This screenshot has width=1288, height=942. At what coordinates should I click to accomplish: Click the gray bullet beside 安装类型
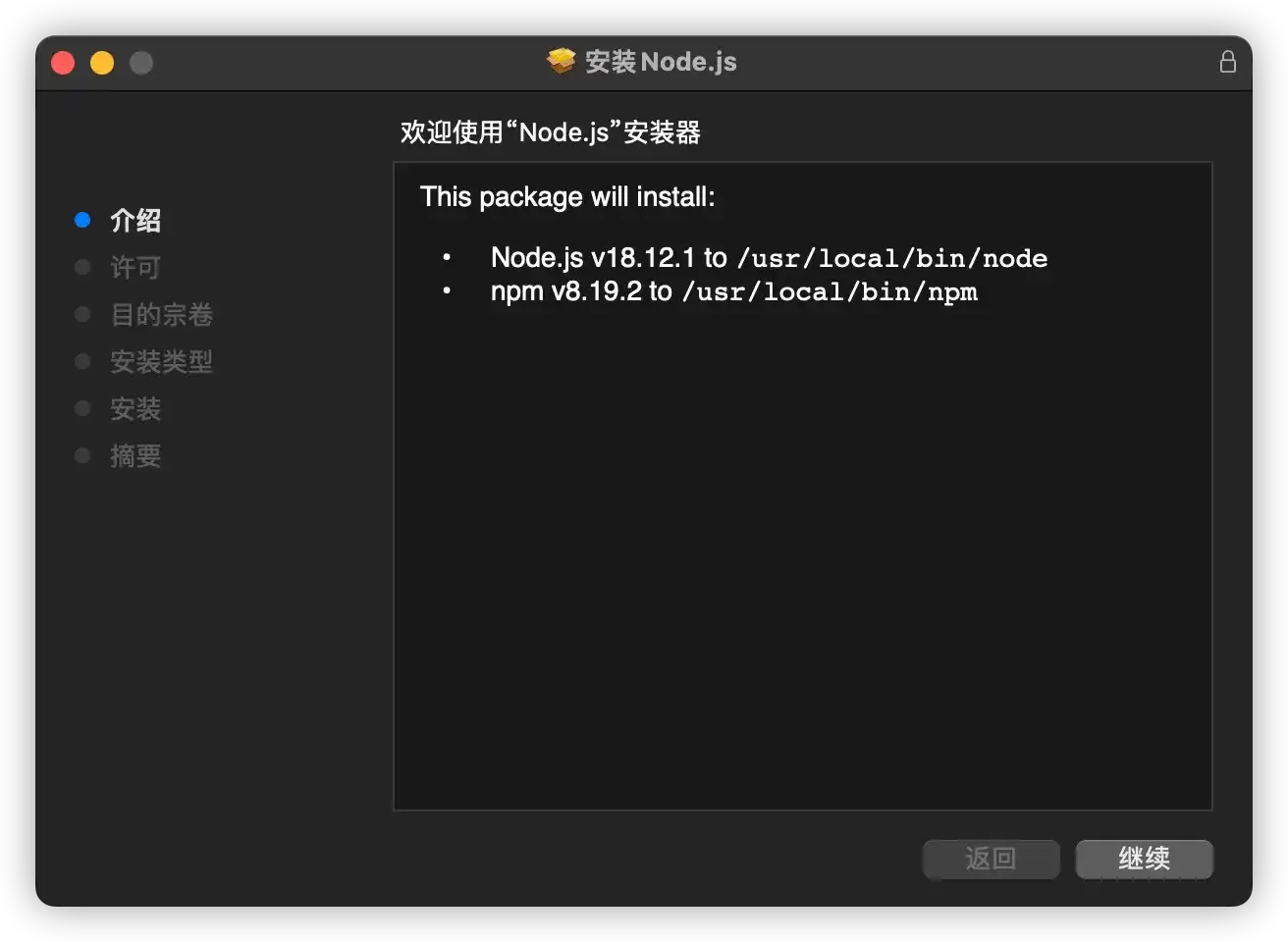click(x=82, y=362)
